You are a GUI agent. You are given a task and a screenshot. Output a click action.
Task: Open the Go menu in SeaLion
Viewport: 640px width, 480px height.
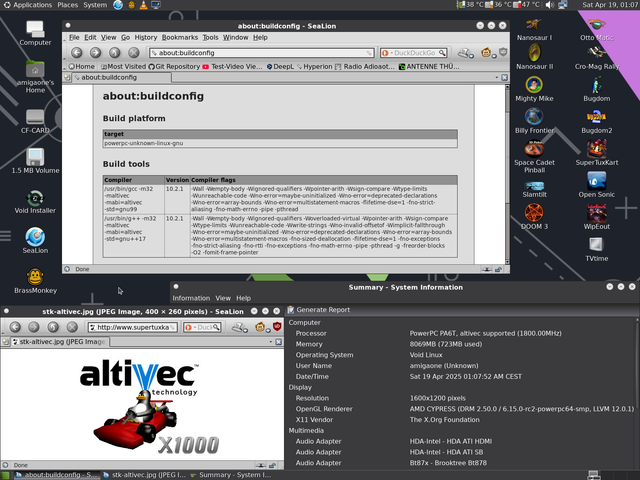tap(125, 37)
